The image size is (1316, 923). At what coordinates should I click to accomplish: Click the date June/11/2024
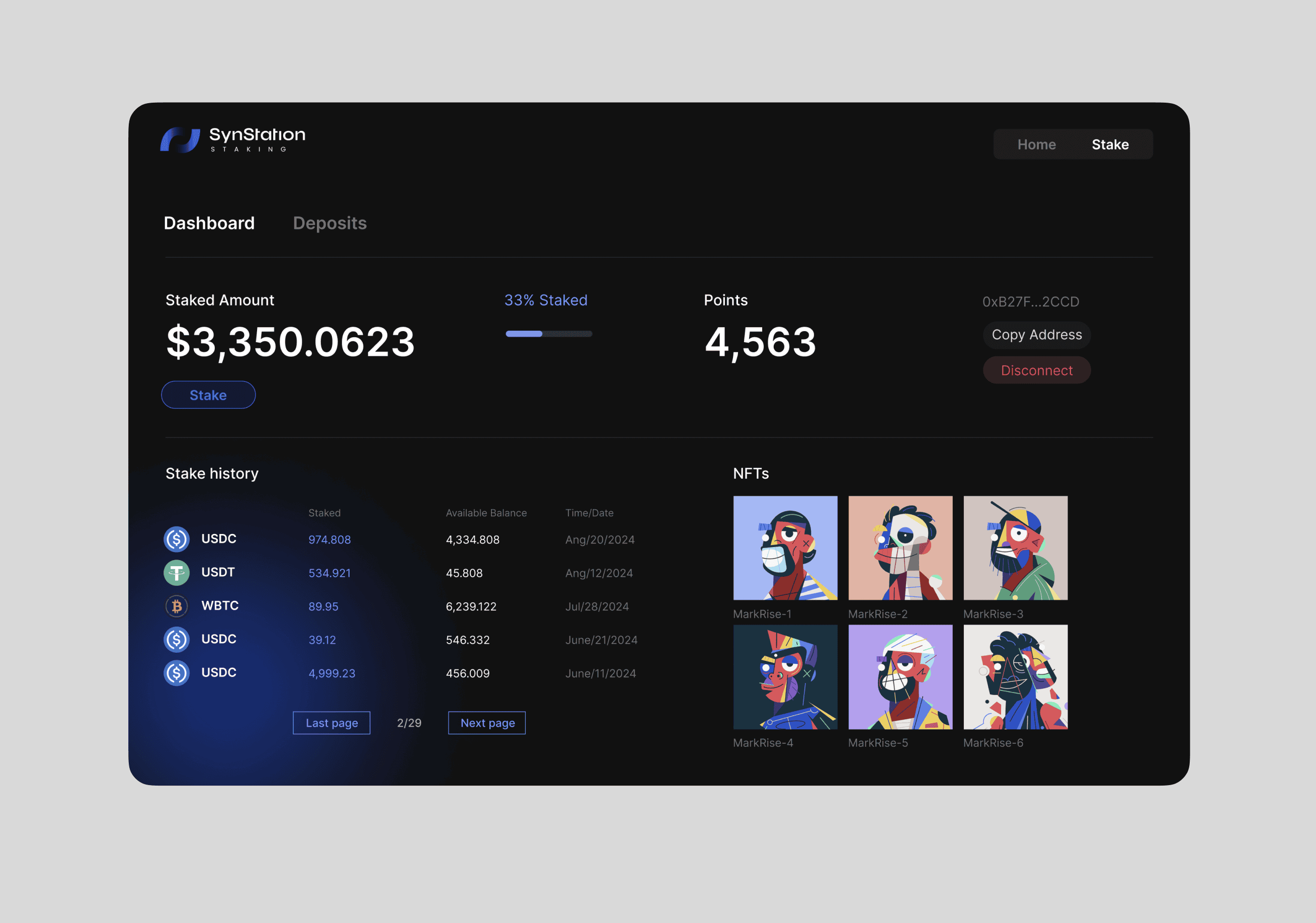point(601,673)
